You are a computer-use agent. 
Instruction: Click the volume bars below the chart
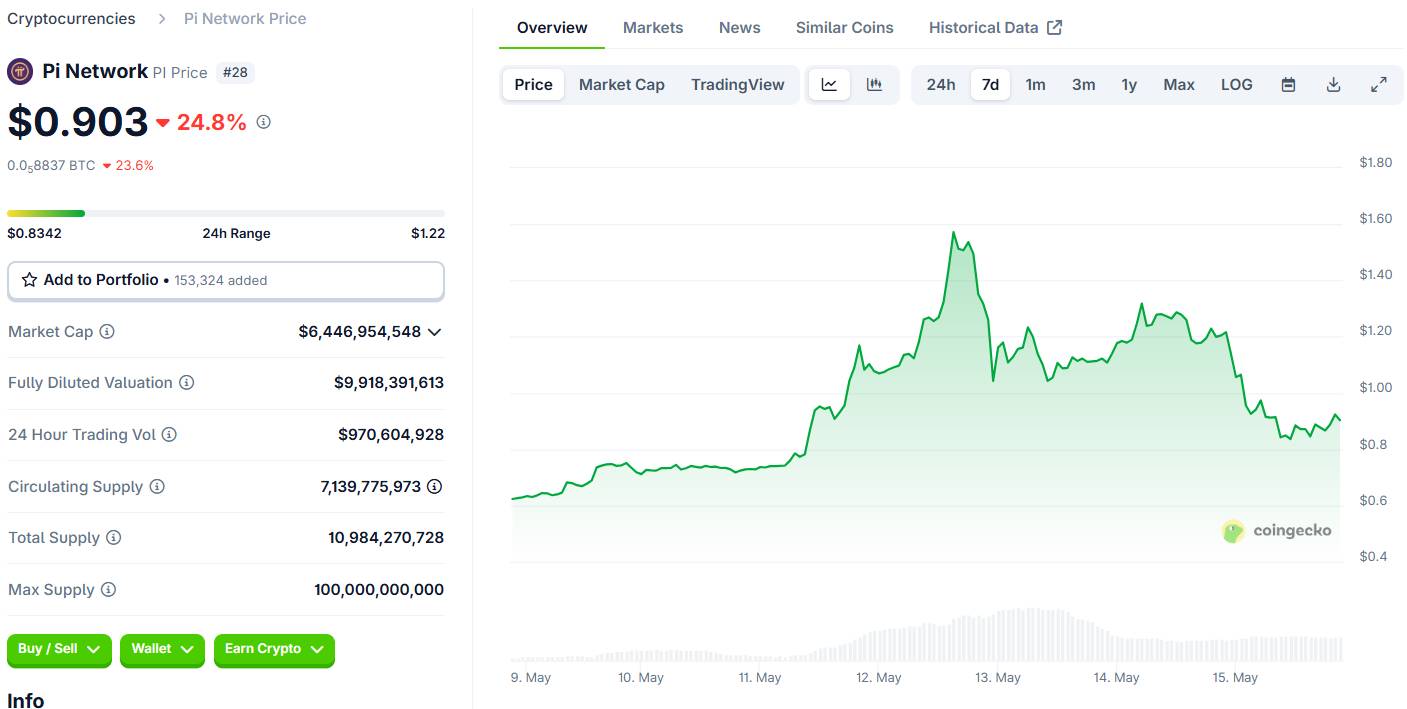tap(925, 635)
